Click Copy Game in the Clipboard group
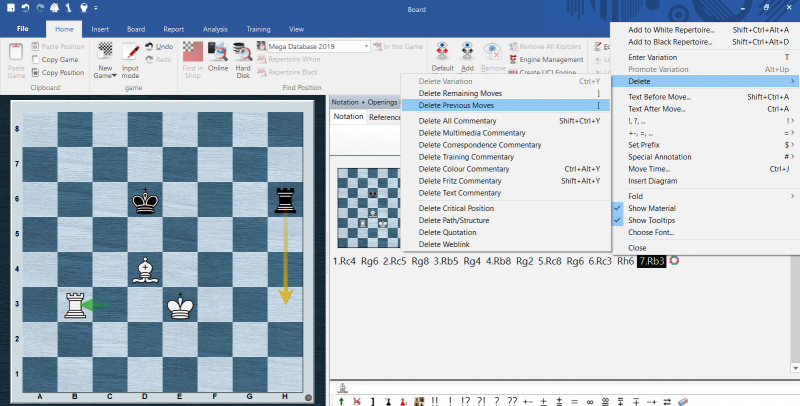This screenshot has width=800, height=406. click(55, 60)
